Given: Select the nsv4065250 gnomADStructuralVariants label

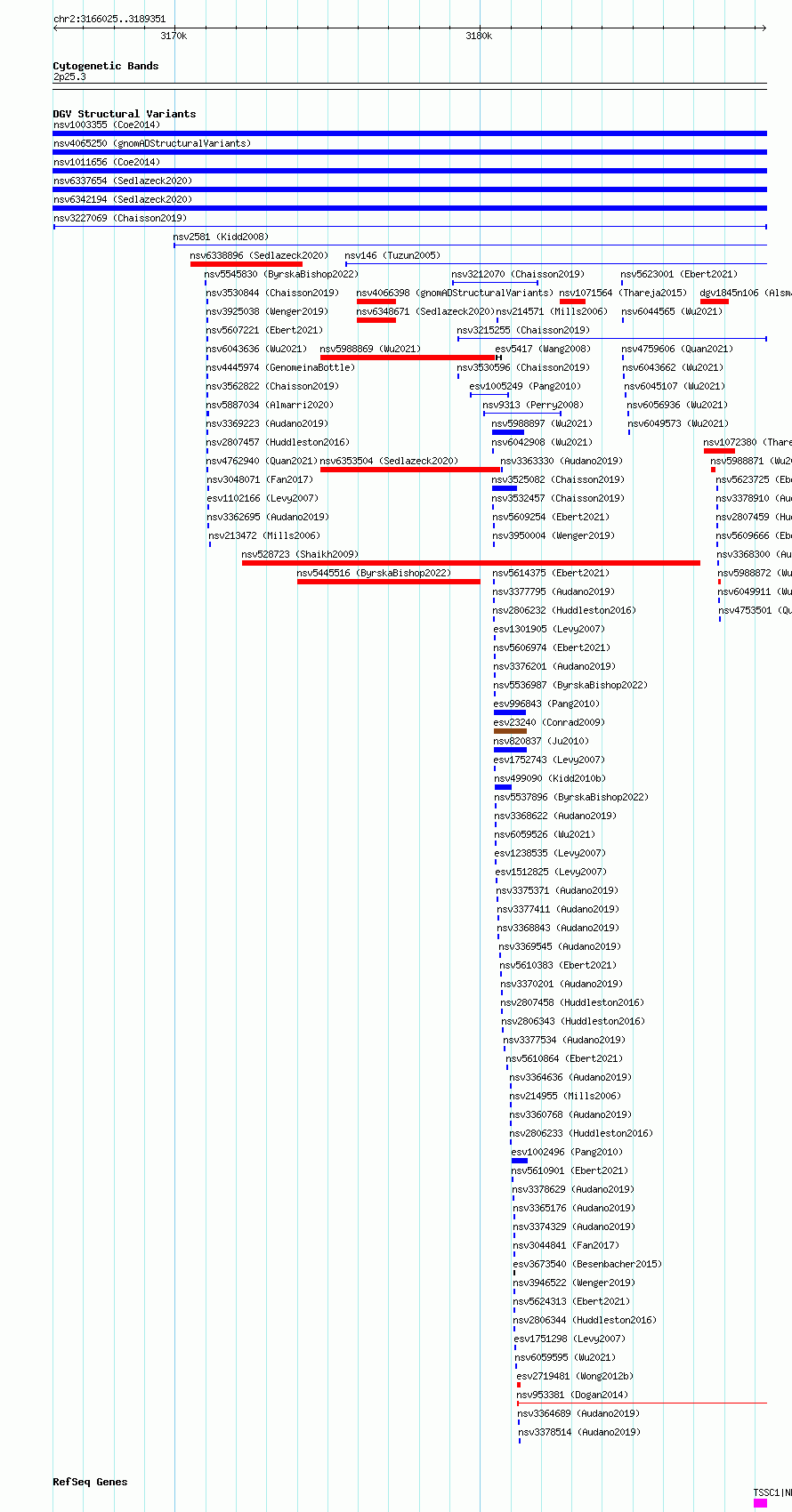Looking at the screenshot, I should click(152, 143).
